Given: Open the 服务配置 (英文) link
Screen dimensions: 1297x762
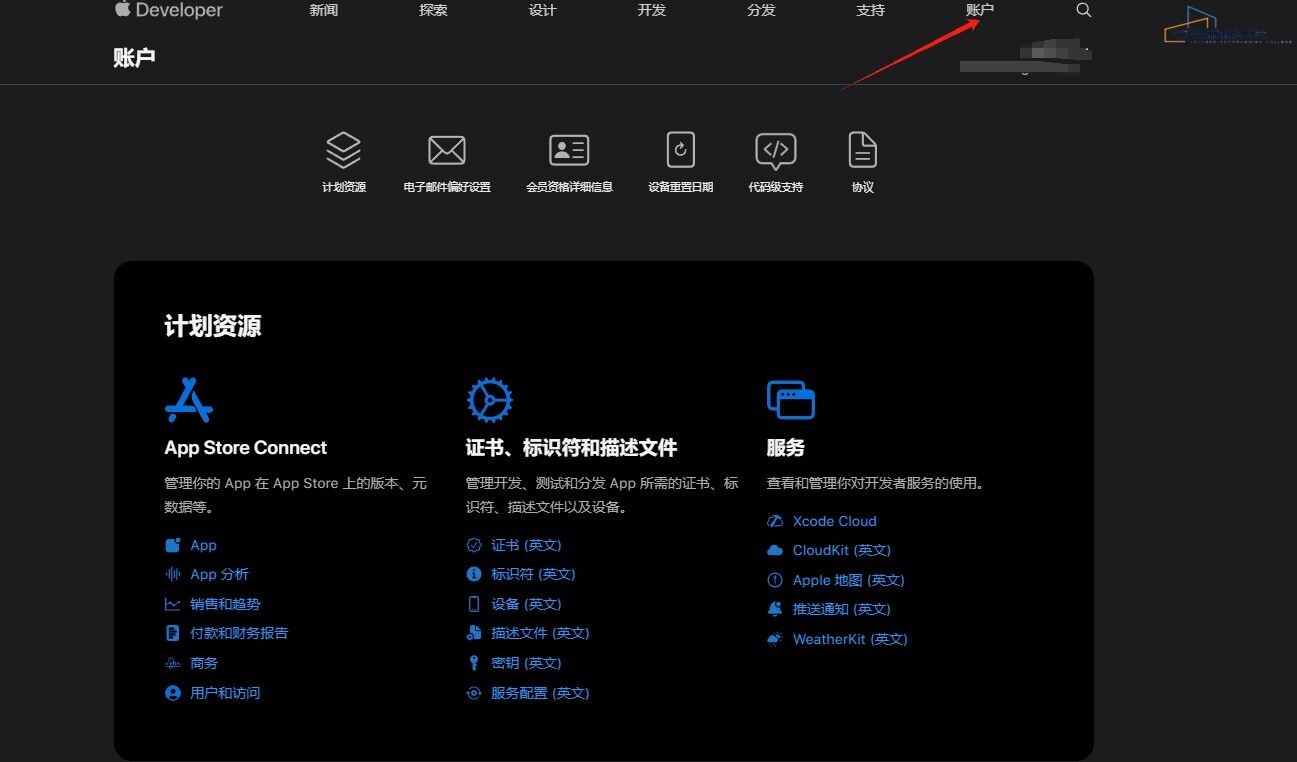Looking at the screenshot, I should 540,693.
